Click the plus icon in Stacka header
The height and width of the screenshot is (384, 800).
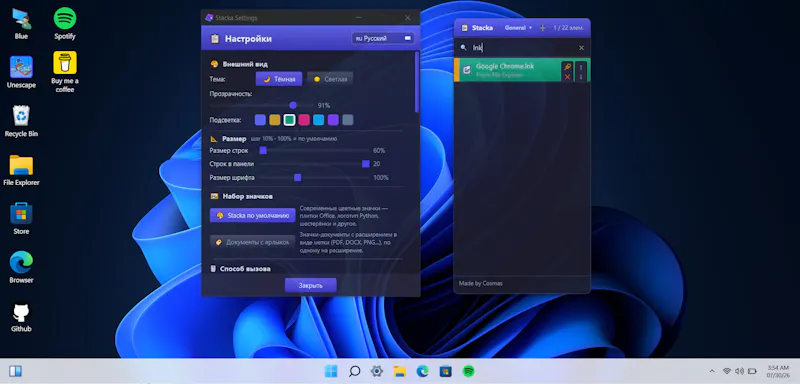pos(542,28)
